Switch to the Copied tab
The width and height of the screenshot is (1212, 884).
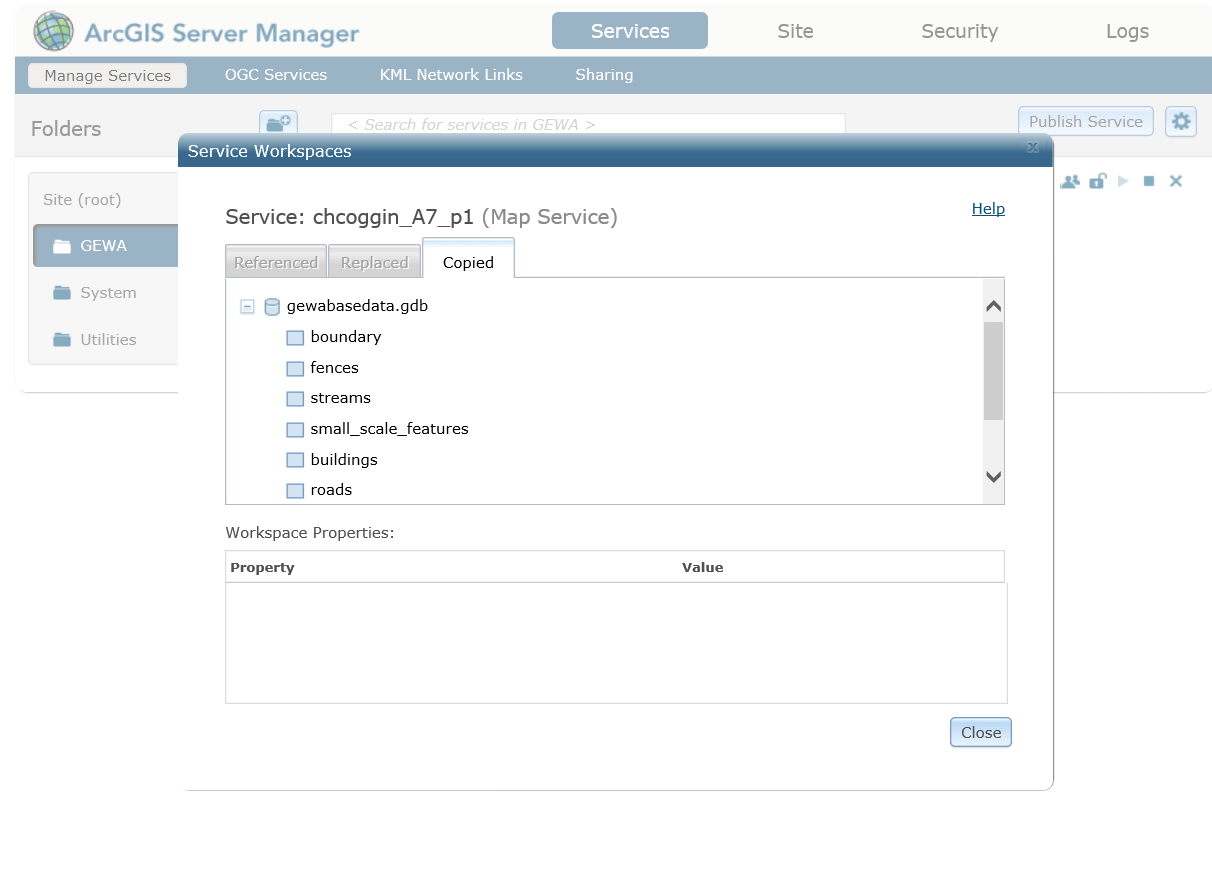[468, 262]
